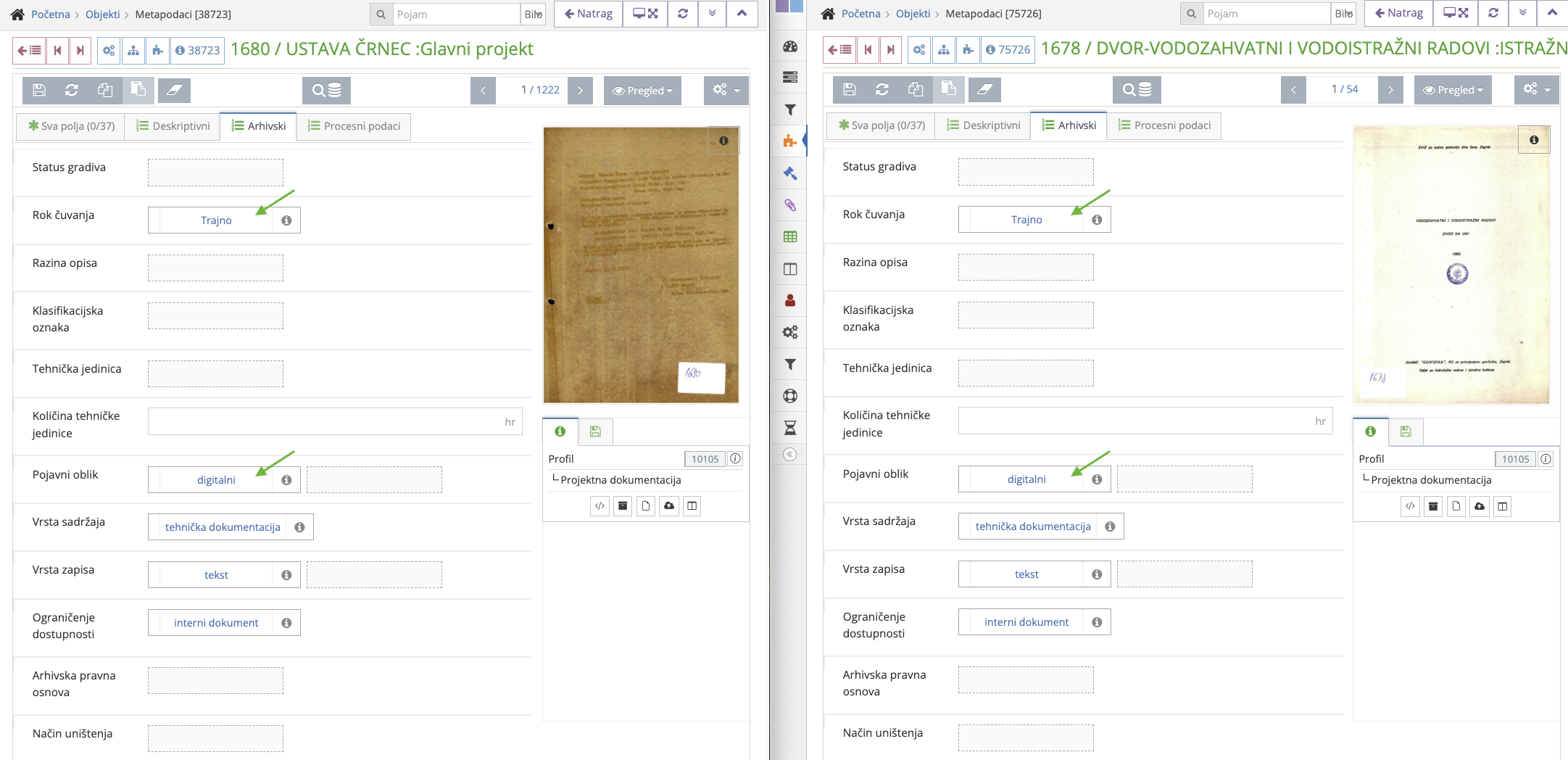Save record 38723 with the floppy disk icon

pos(39,90)
